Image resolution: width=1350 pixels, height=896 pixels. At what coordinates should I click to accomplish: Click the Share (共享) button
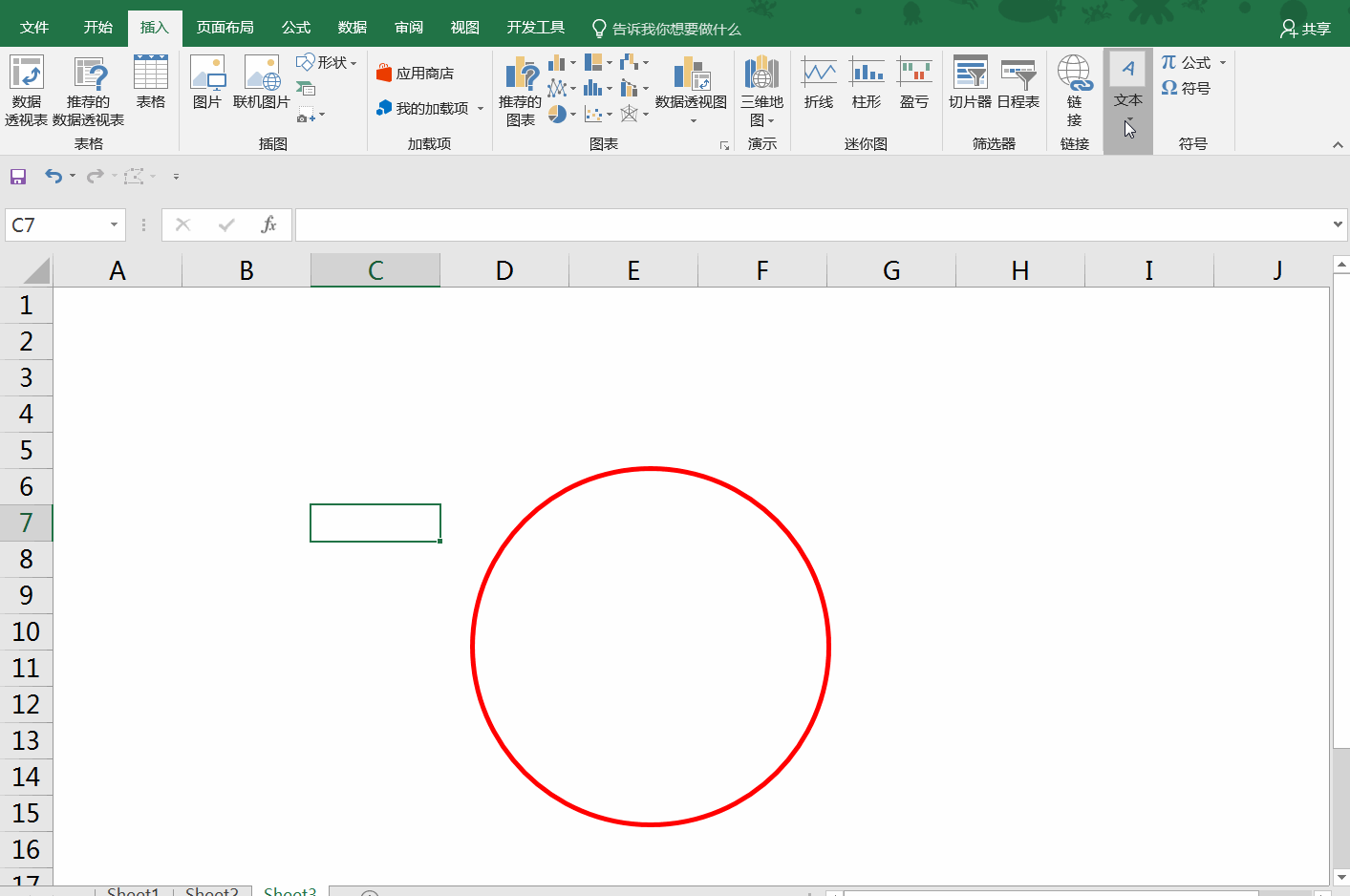1306,29
